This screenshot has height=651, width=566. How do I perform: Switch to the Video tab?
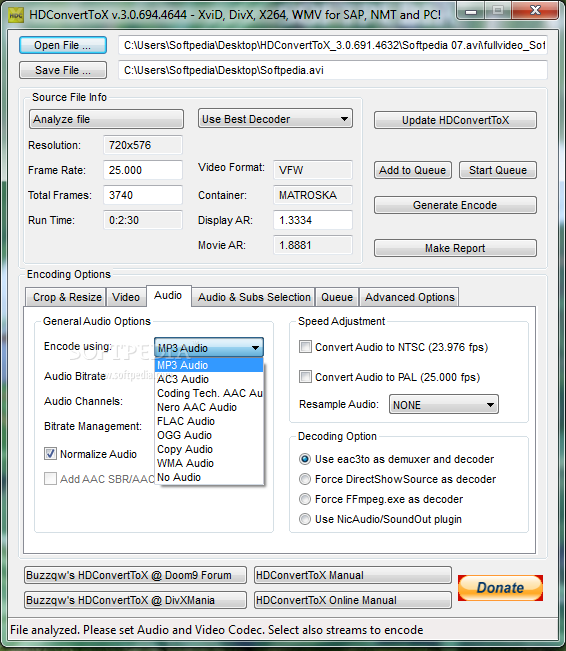click(x=126, y=297)
